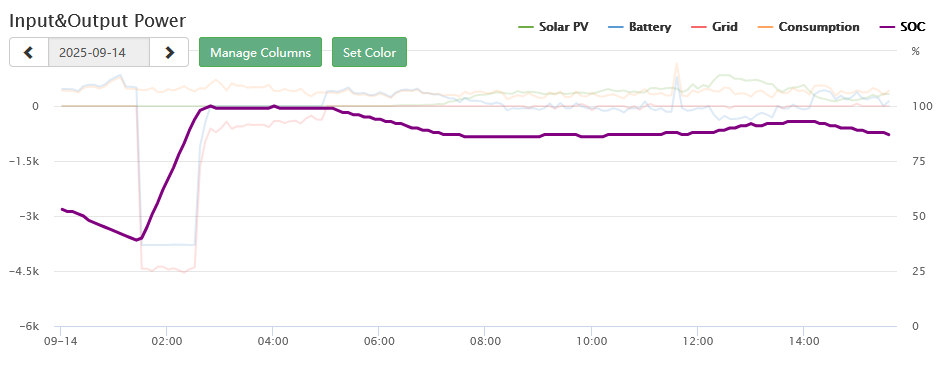The width and height of the screenshot is (939, 368).
Task: Toggle Battery series visibility in legend
Action: [x=640, y=27]
